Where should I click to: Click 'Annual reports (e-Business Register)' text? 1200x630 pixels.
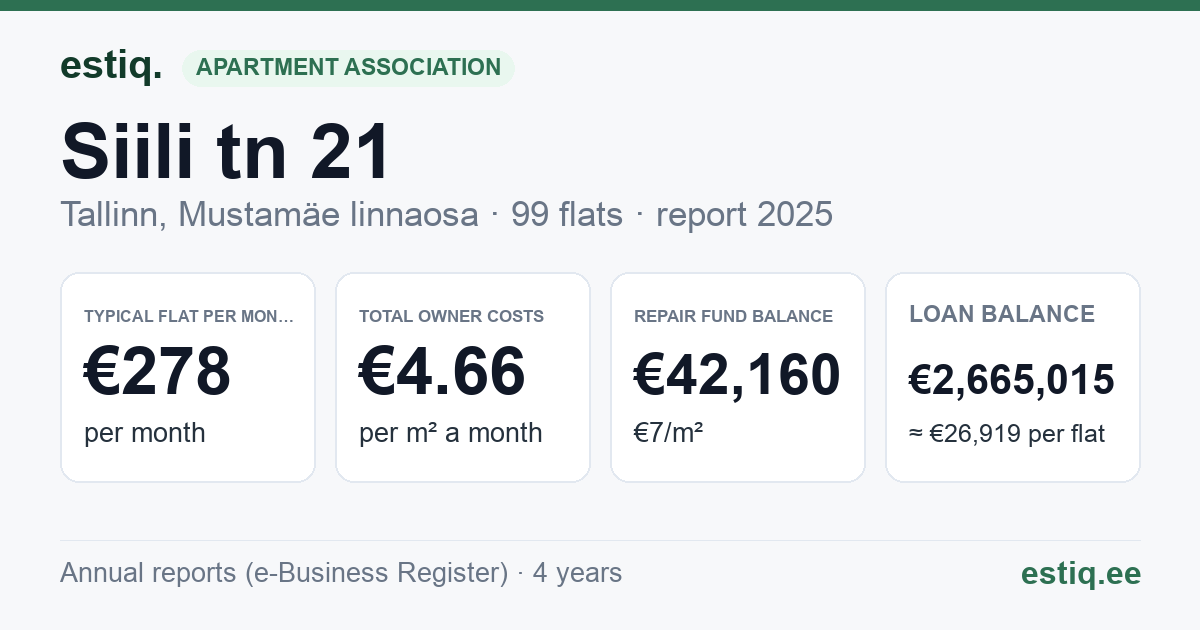click(x=284, y=573)
